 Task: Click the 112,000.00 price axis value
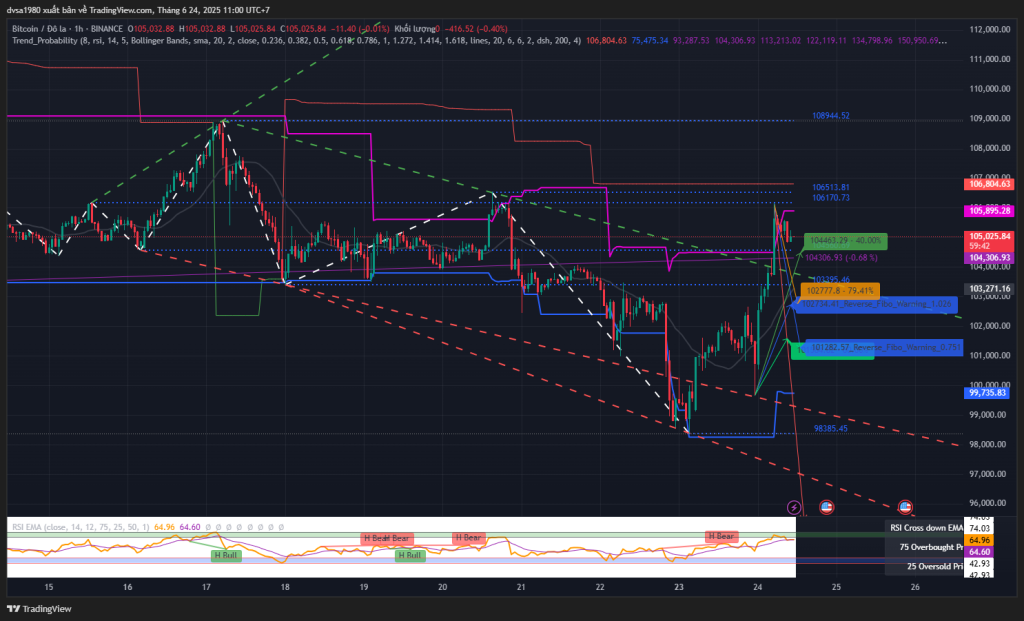990,29
